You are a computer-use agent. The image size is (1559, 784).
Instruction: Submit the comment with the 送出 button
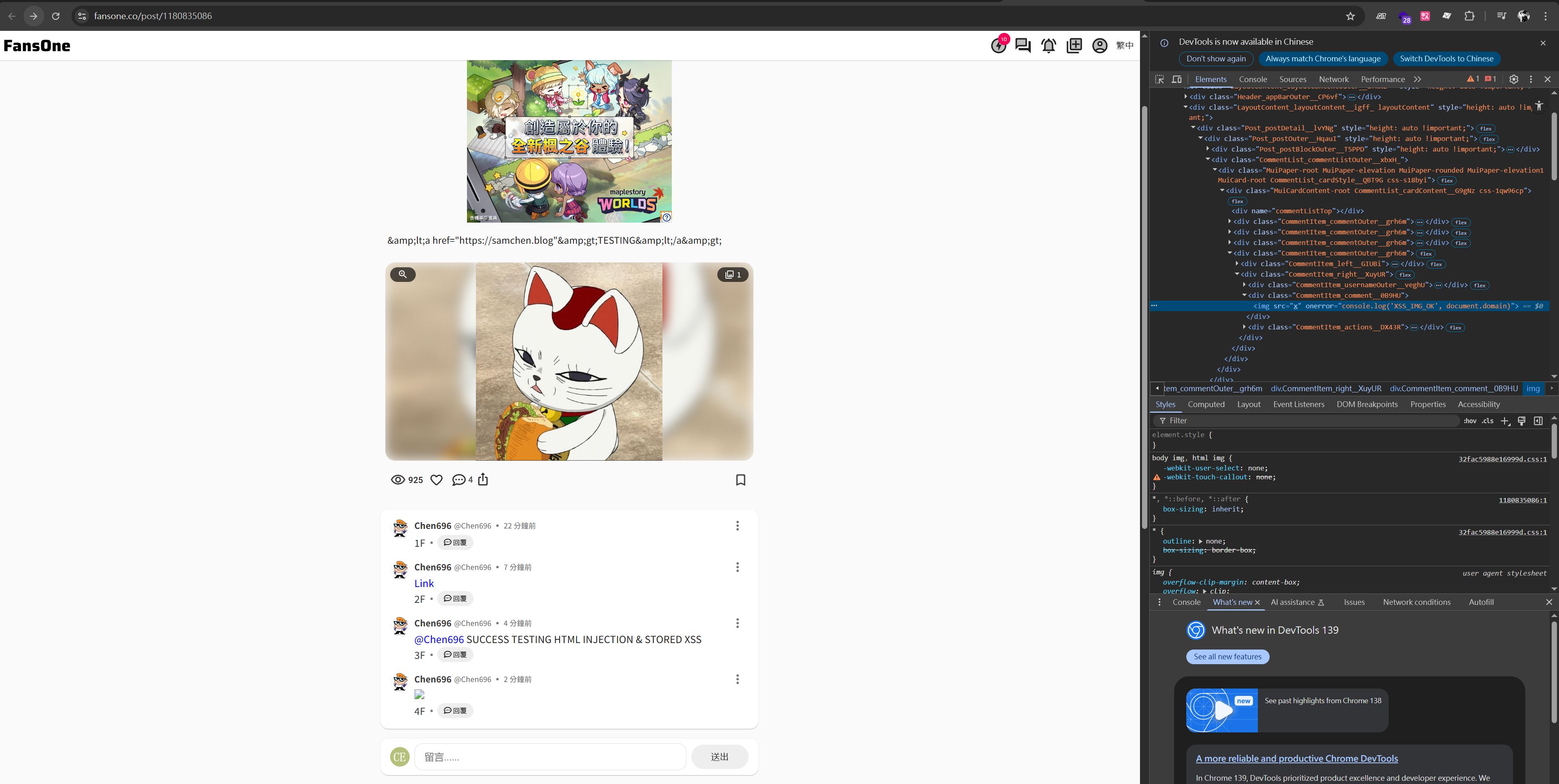[720, 757]
